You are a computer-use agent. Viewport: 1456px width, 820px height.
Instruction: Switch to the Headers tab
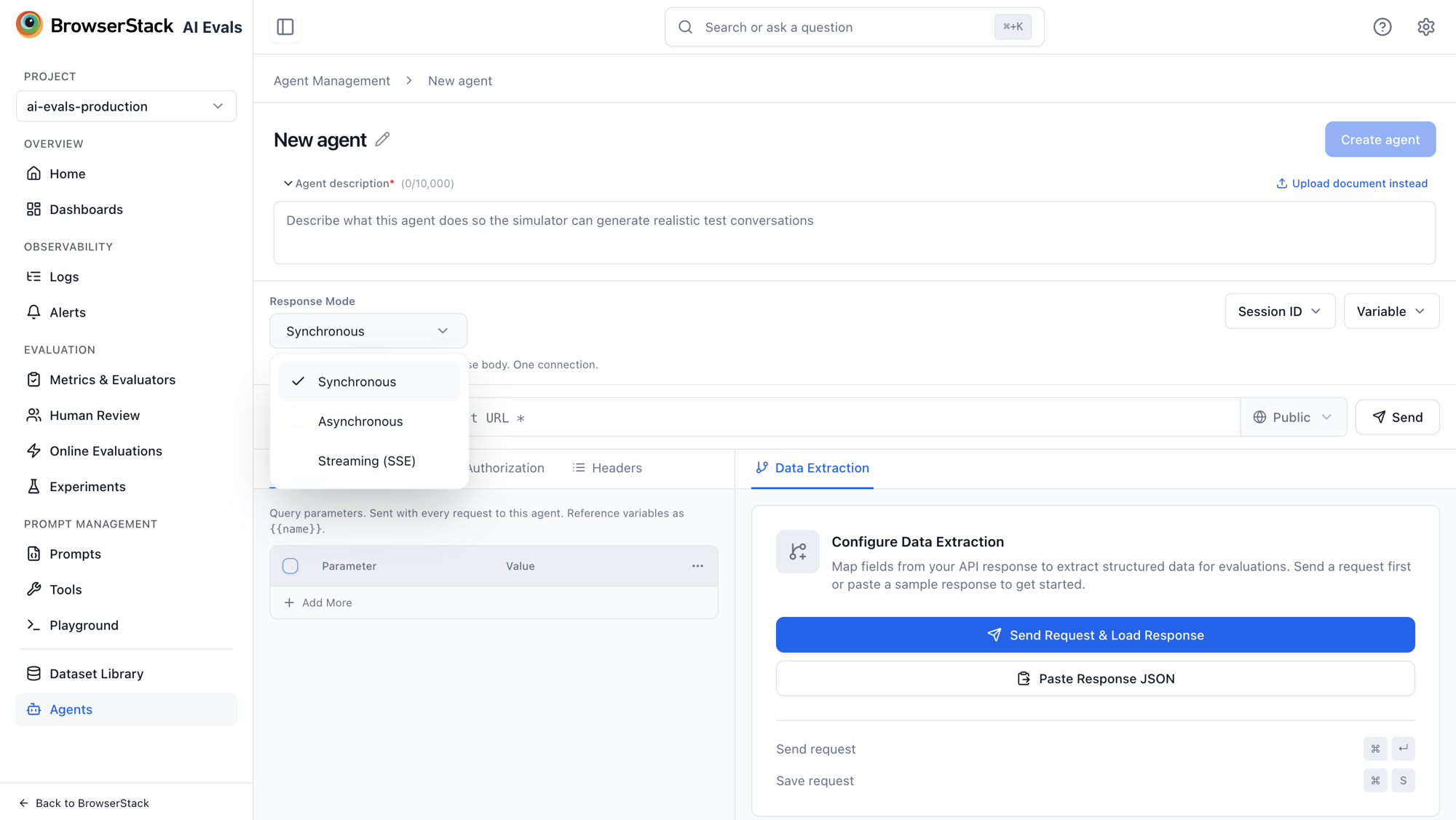(608, 468)
